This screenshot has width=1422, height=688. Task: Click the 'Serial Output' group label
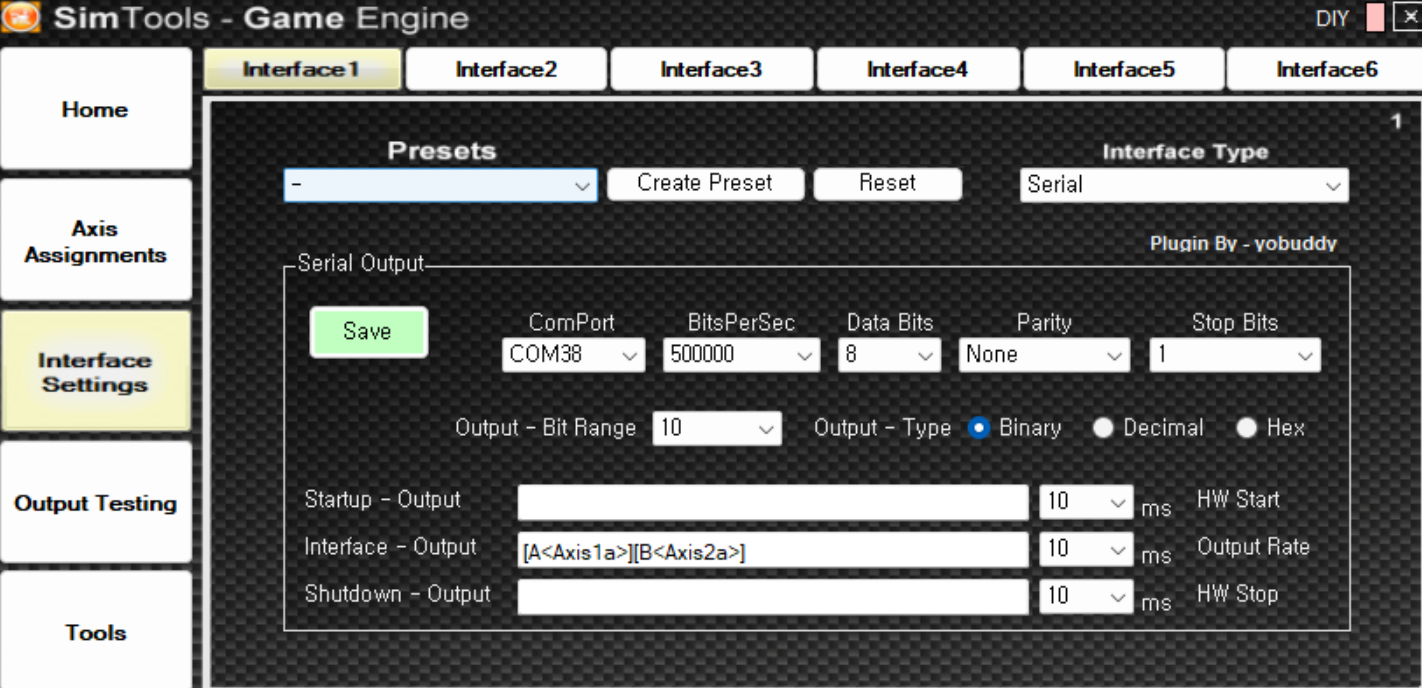361,264
